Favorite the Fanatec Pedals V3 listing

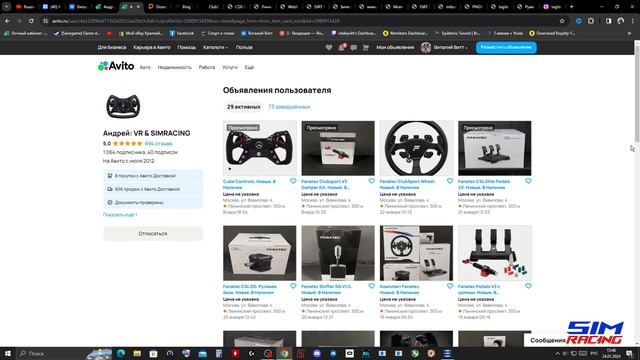528,286
